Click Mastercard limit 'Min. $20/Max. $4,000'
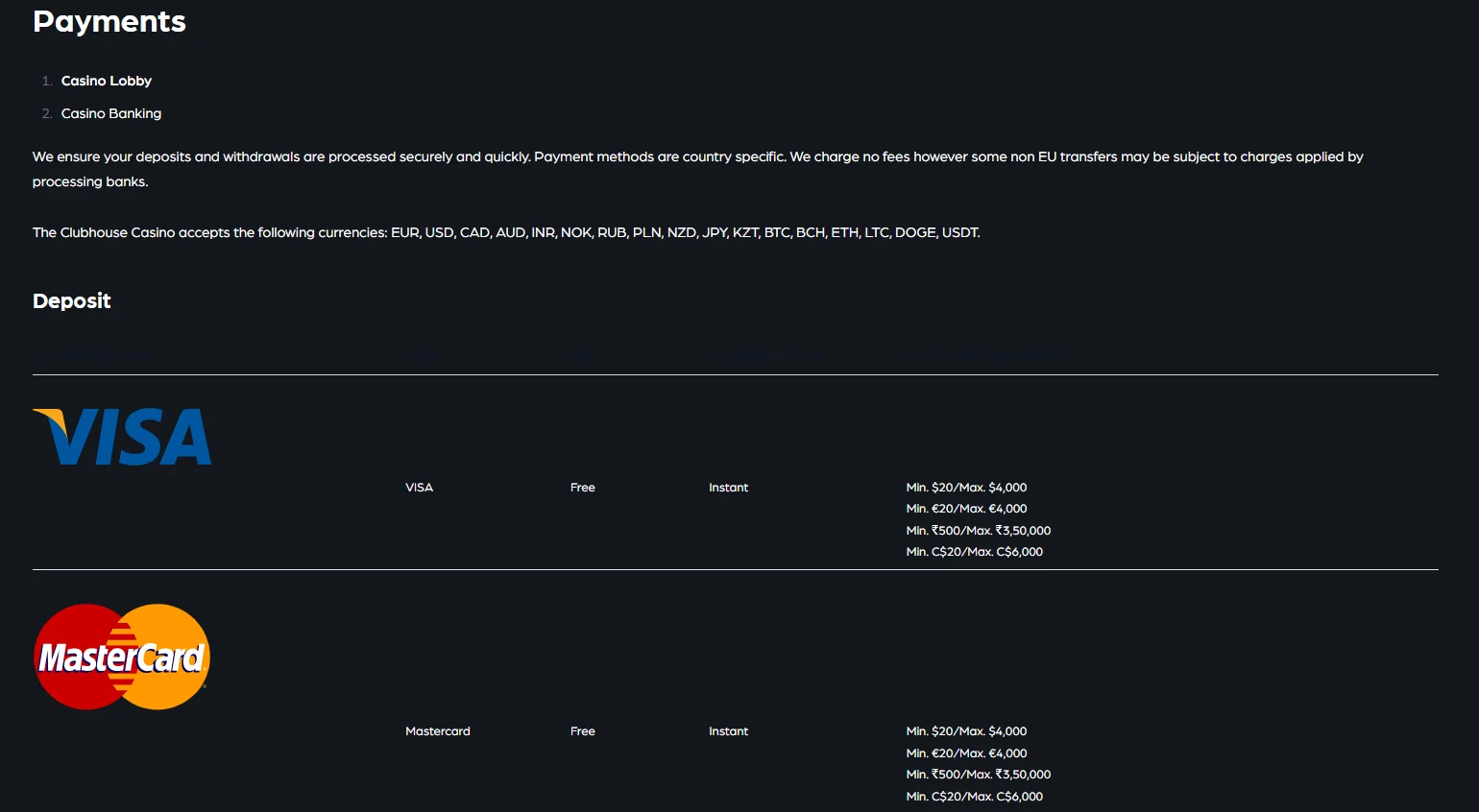Viewport: 1479px width, 812px height. 967,731
